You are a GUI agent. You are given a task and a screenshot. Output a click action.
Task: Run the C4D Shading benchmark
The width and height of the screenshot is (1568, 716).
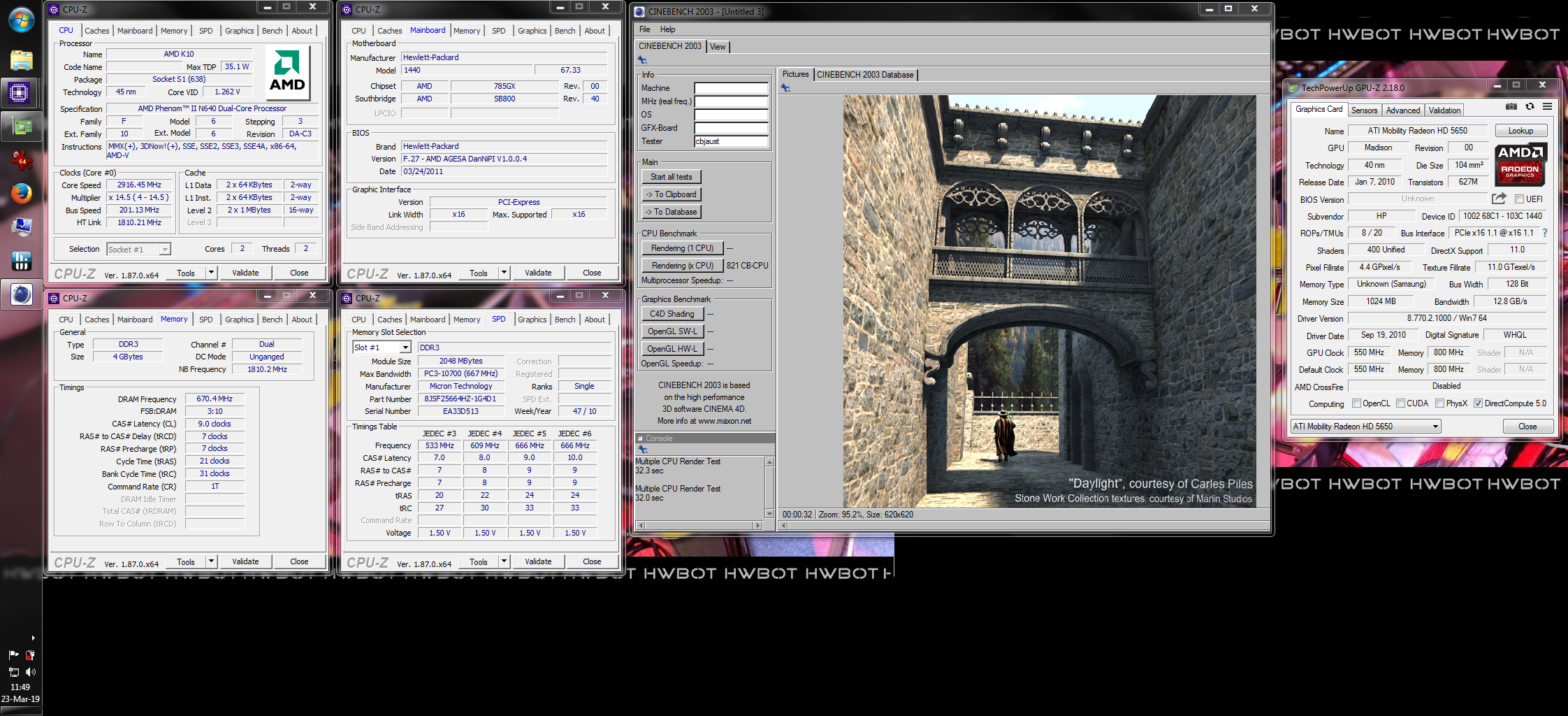[x=672, y=314]
